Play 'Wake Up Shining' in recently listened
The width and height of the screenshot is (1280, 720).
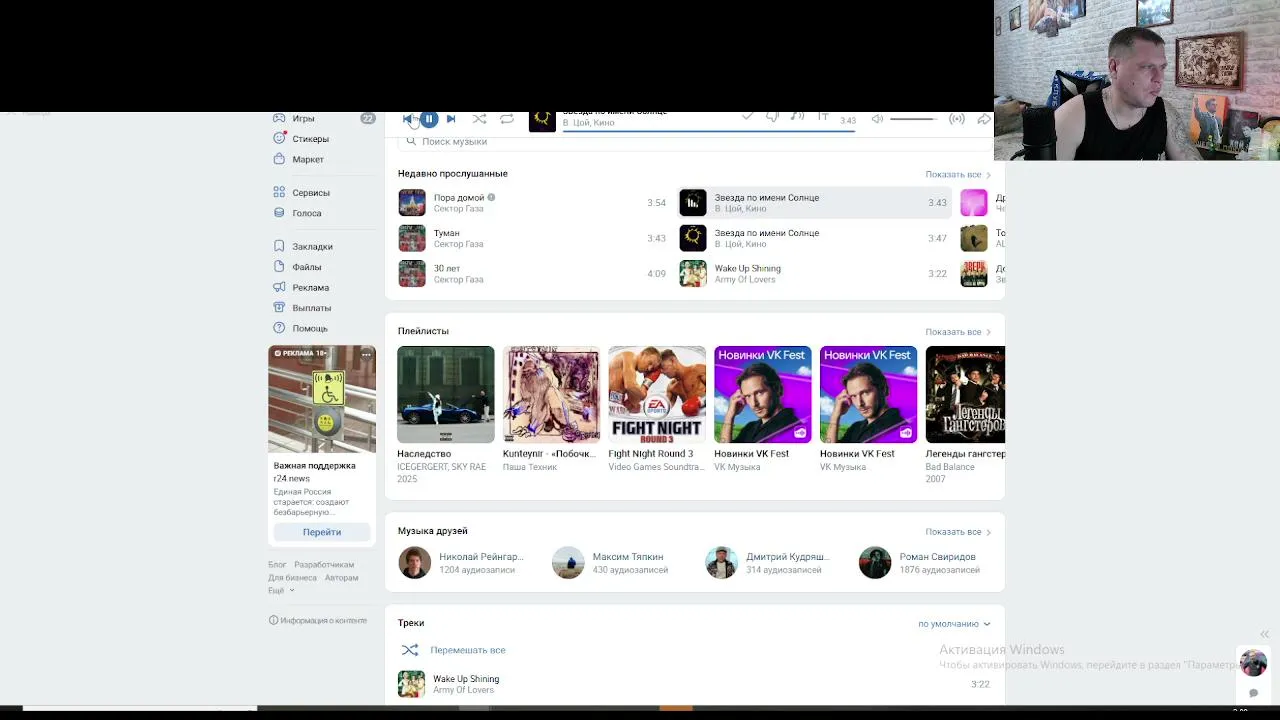[813, 274]
